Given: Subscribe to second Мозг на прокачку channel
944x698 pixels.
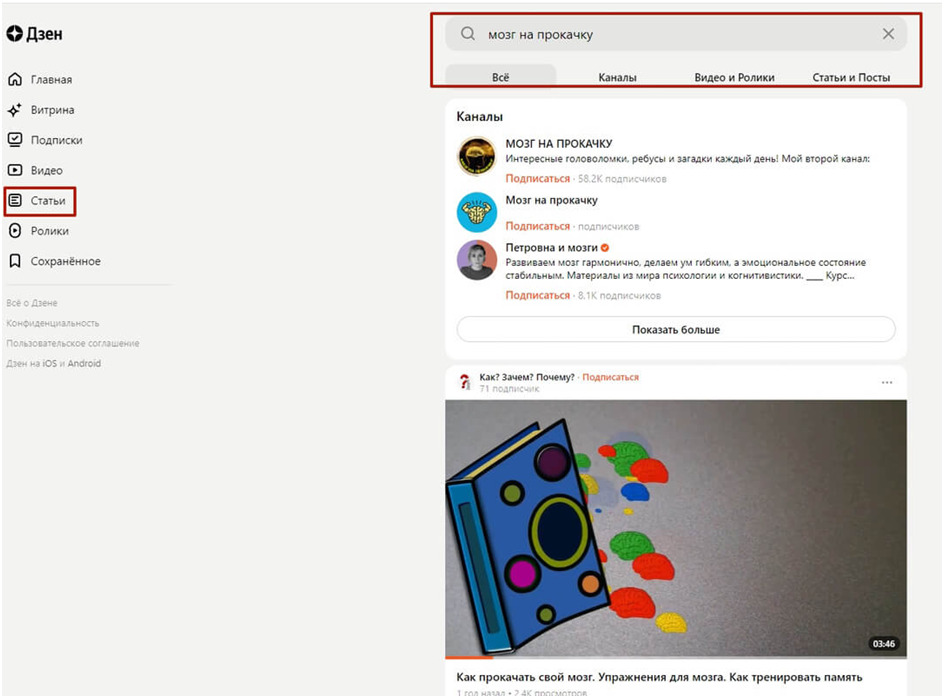Looking at the screenshot, I should coord(537,226).
